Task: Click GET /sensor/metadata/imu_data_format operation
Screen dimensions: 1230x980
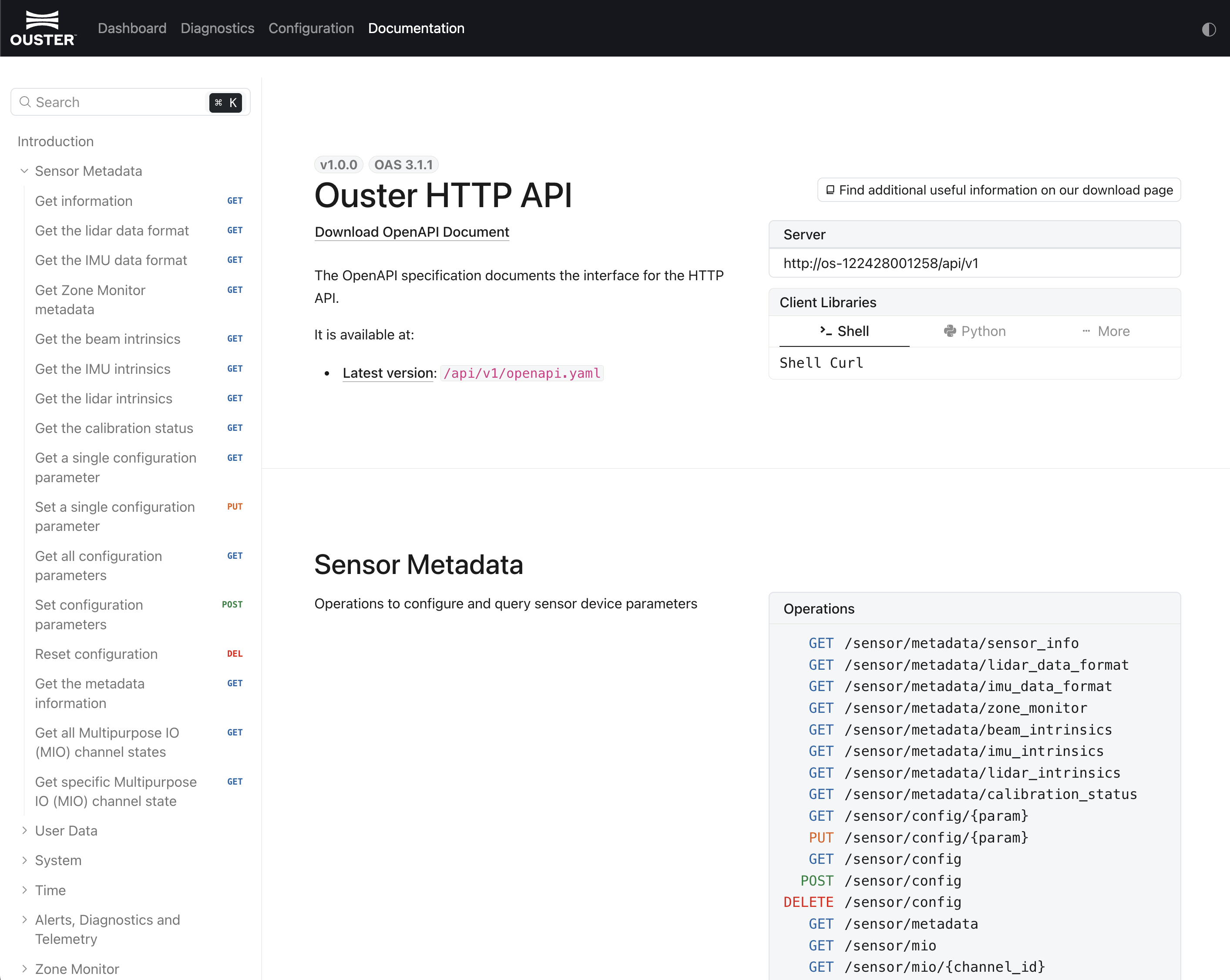Action: click(x=960, y=686)
